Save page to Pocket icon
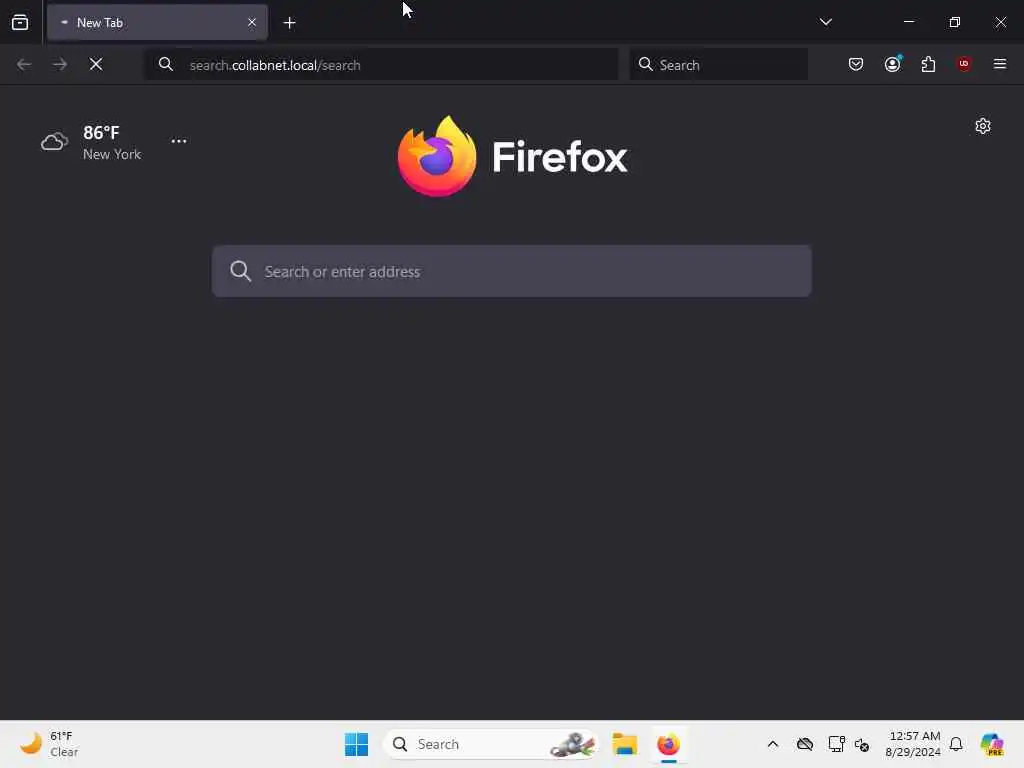 point(856,64)
